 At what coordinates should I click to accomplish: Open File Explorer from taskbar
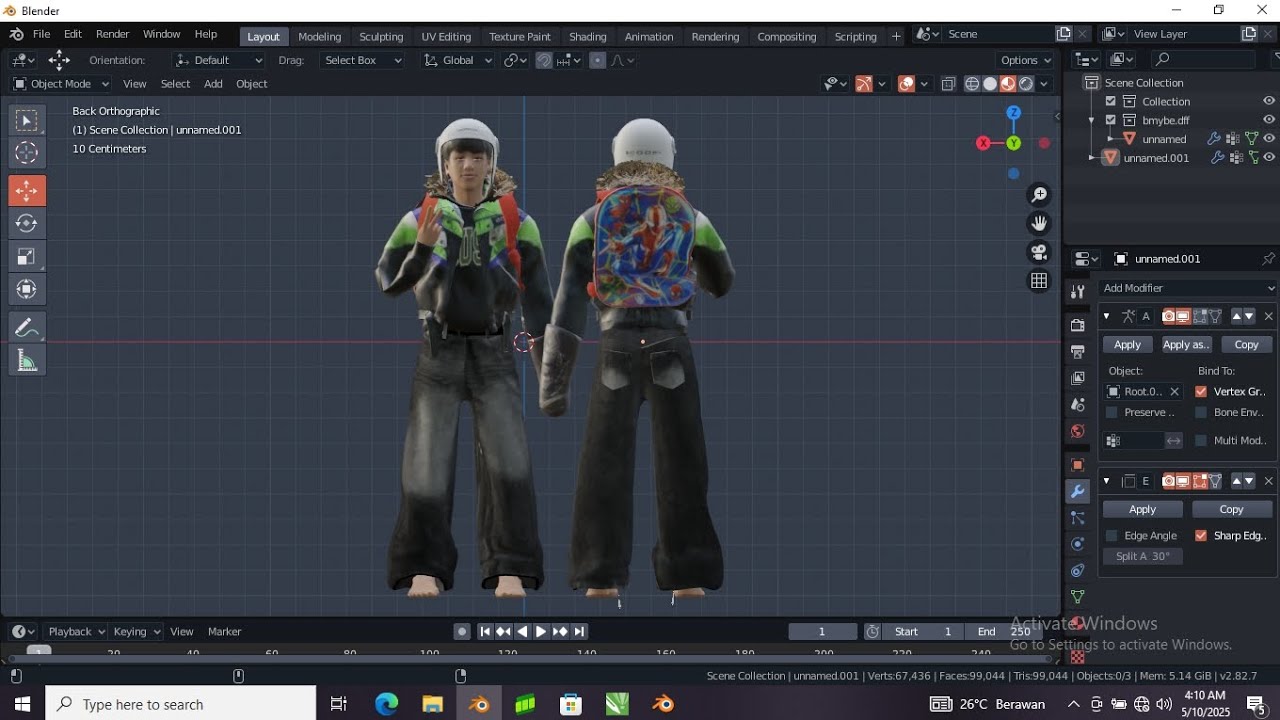pyautogui.click(x=432, y=704)
